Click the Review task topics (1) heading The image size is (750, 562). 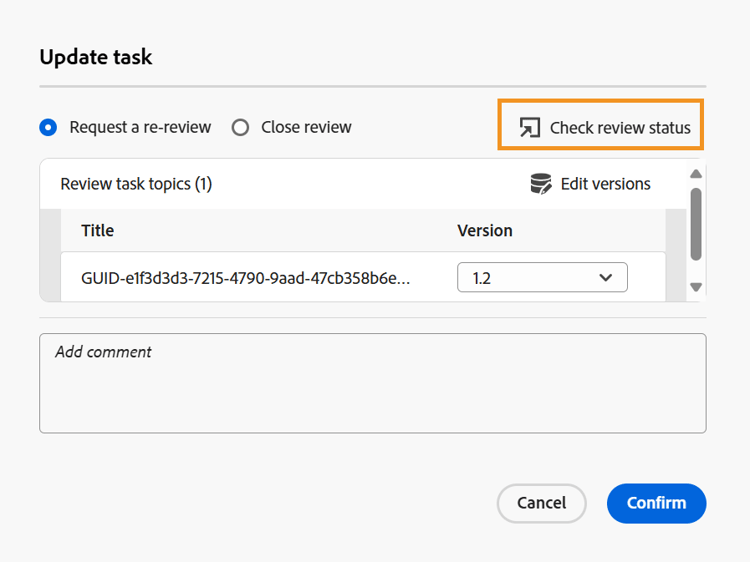click(136, 184)
